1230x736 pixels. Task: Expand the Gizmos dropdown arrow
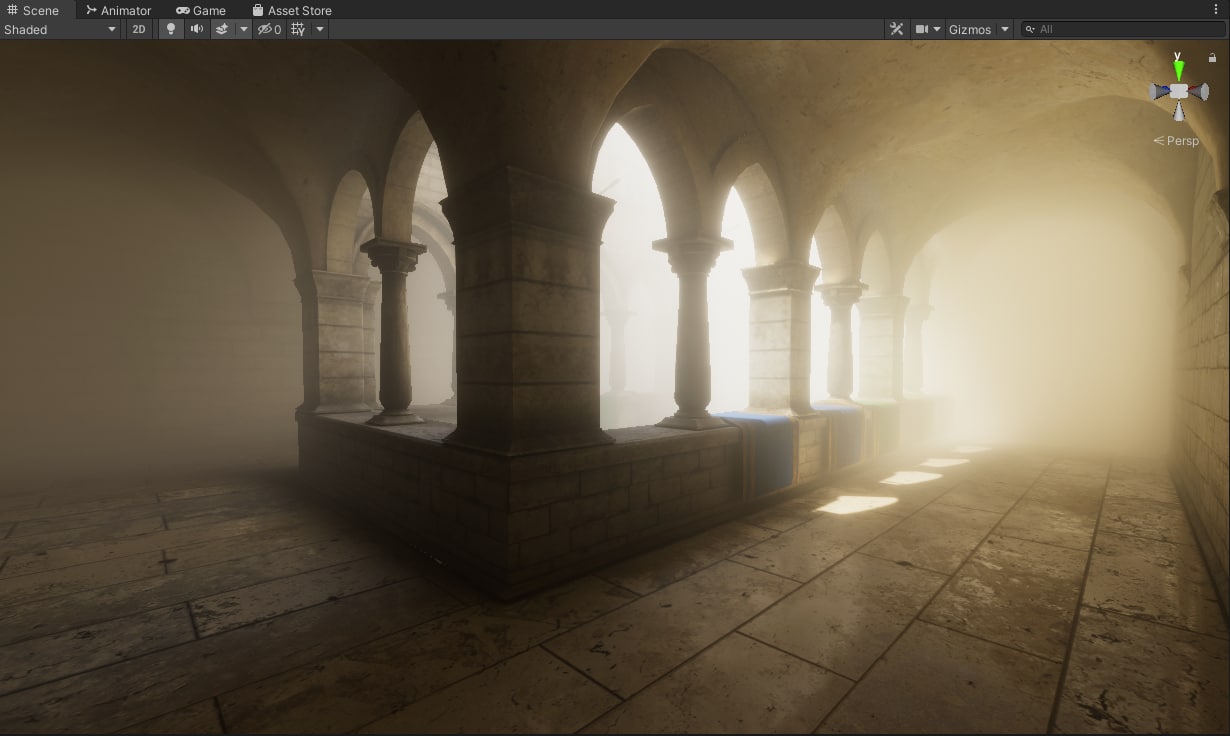[x=1005, y=29]
